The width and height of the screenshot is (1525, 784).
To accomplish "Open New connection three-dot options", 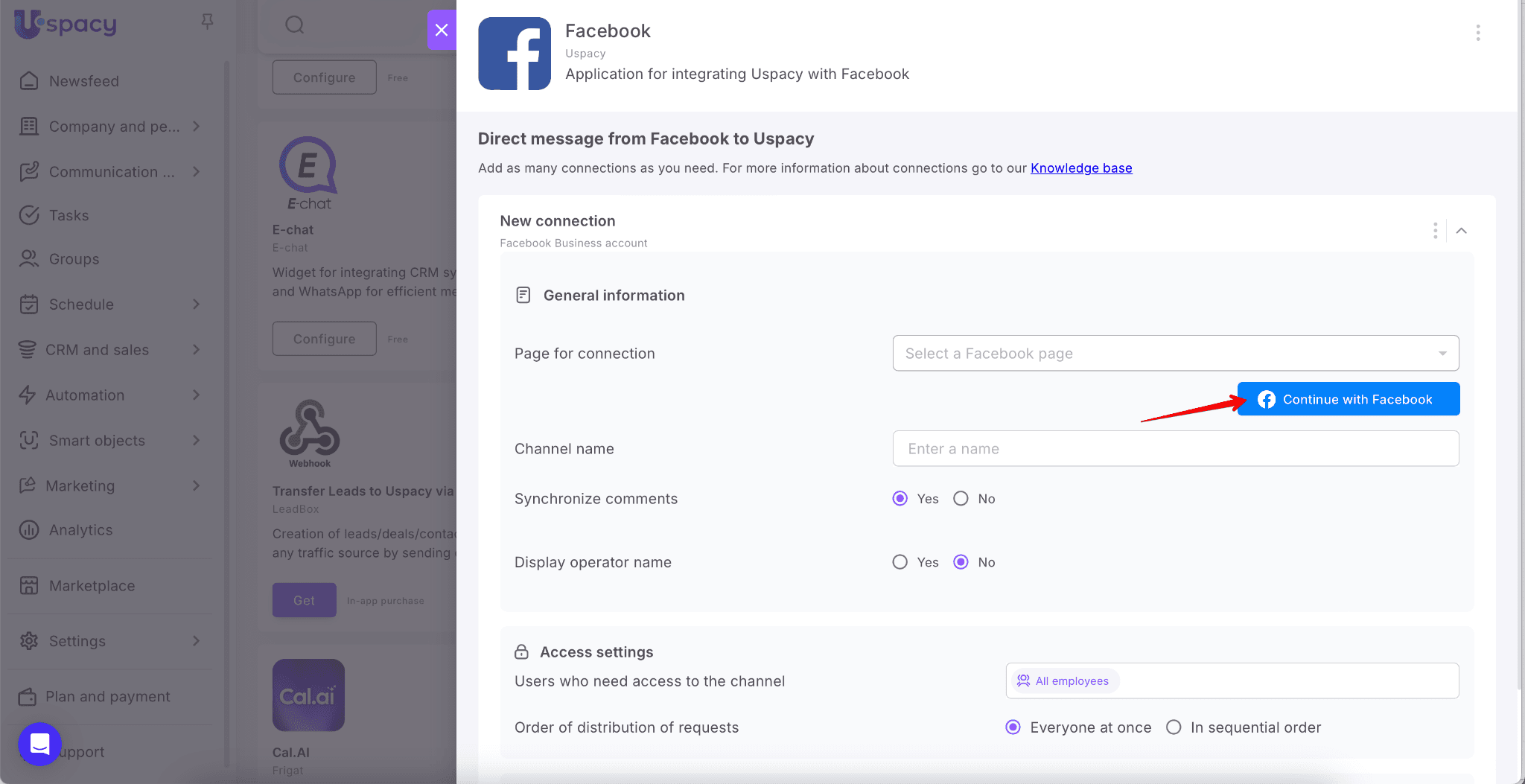I will tap(1435, 231).
